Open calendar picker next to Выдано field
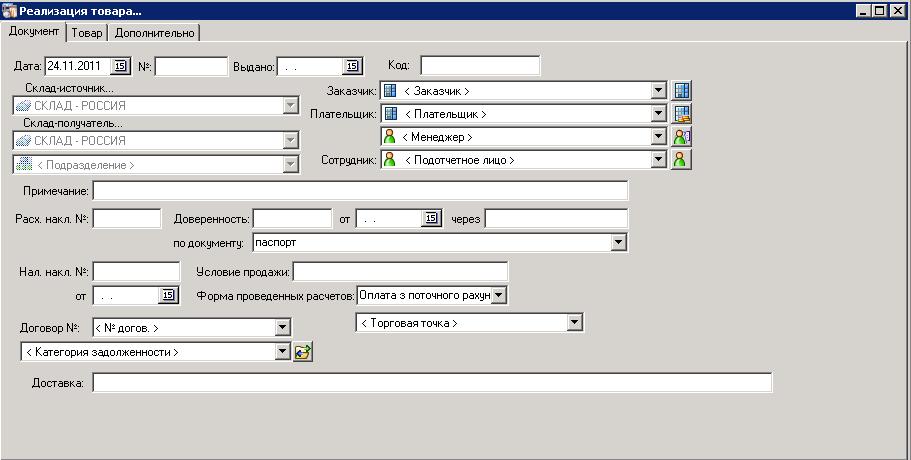 tap(352, 67)
